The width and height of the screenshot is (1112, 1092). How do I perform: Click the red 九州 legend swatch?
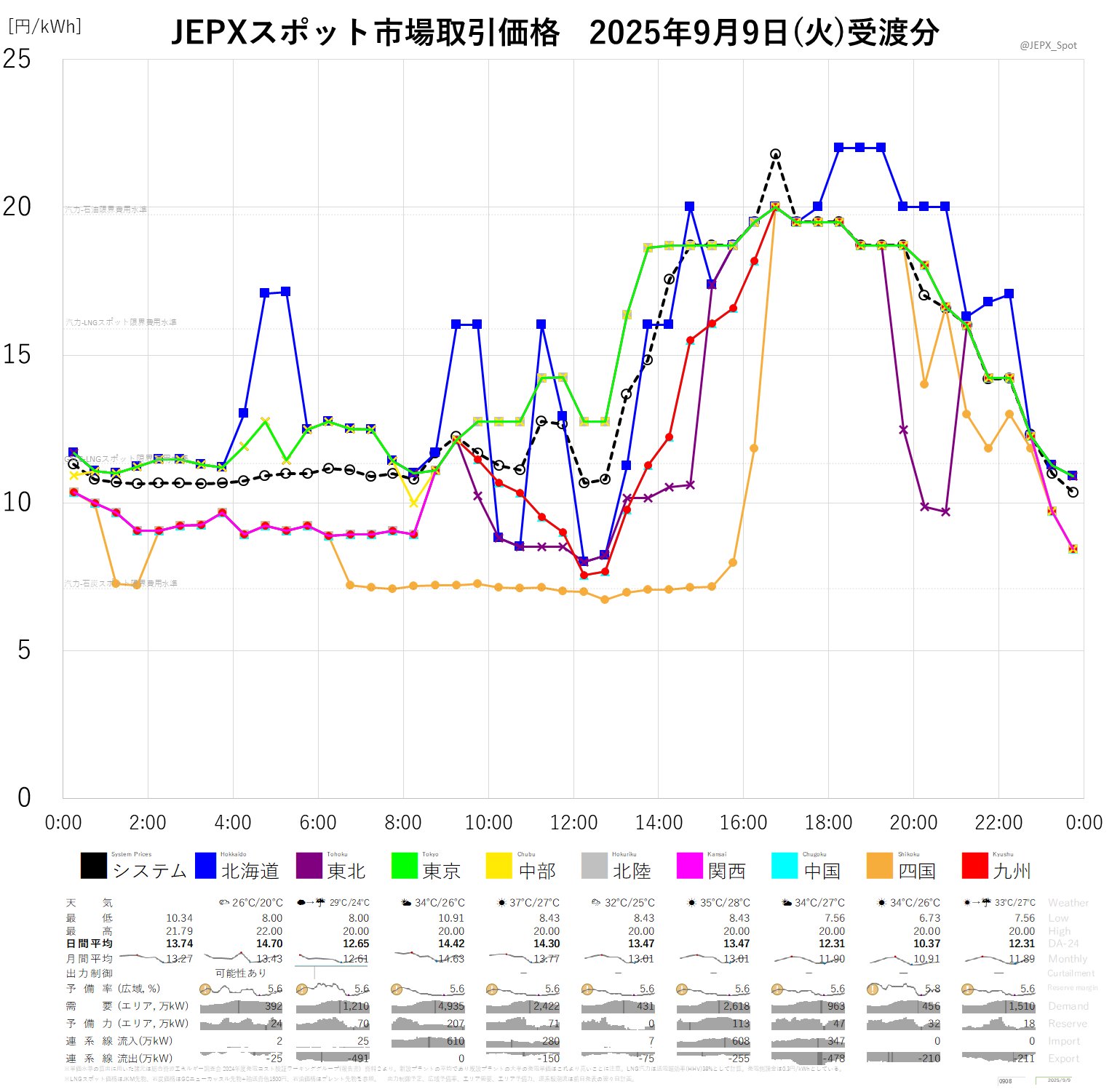[x=975, y=866]
